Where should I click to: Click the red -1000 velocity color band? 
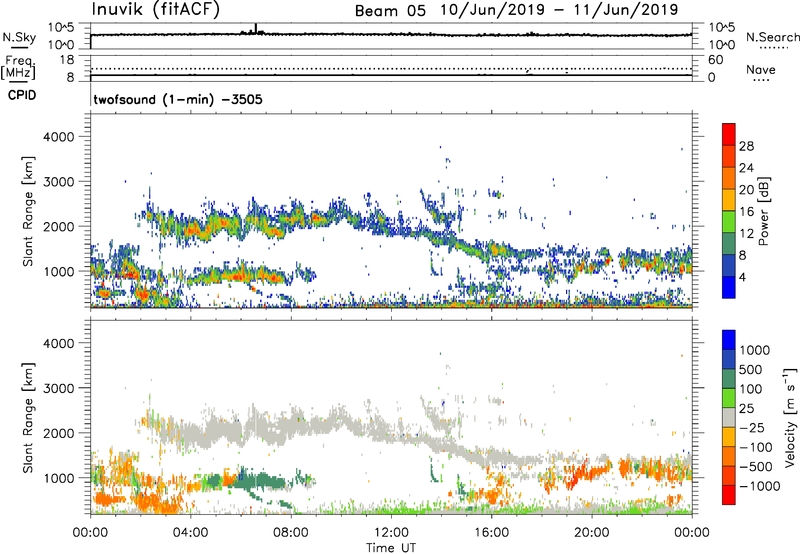[729, 495]
